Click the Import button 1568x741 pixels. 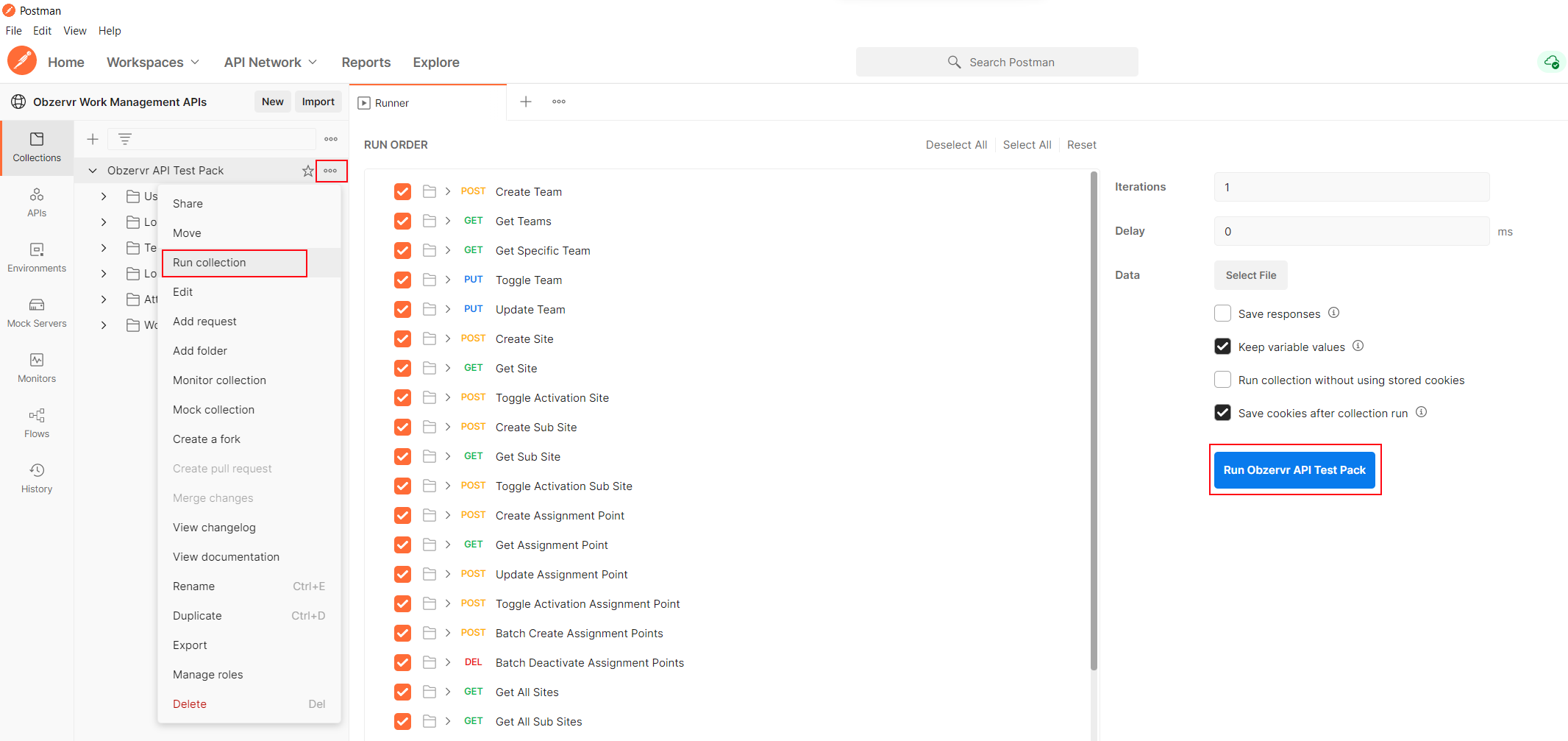coord(318,102)
